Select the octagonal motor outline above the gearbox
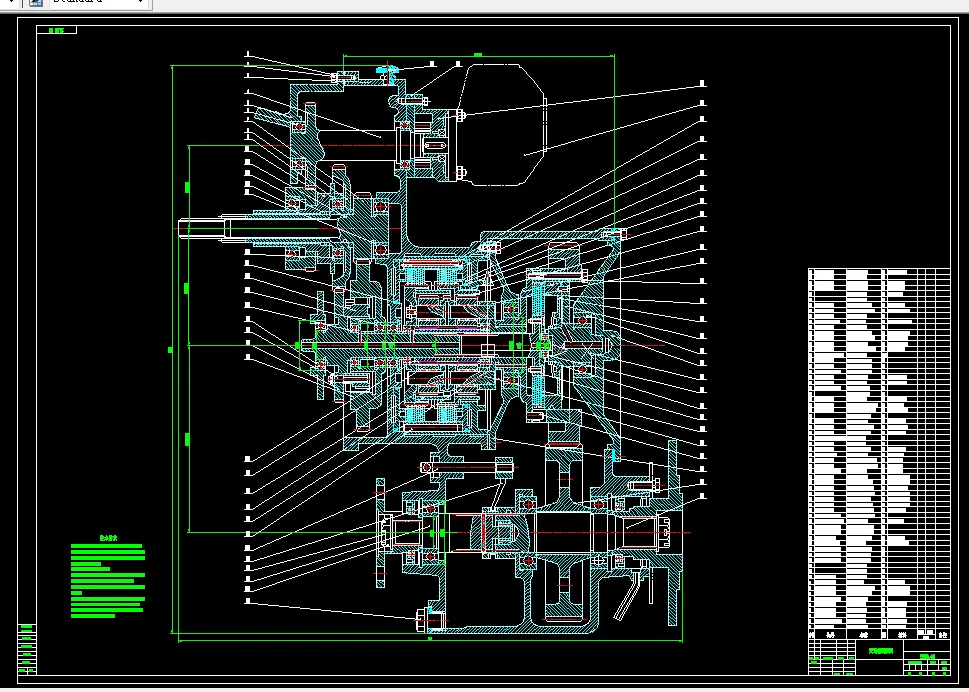 point(502,124)
